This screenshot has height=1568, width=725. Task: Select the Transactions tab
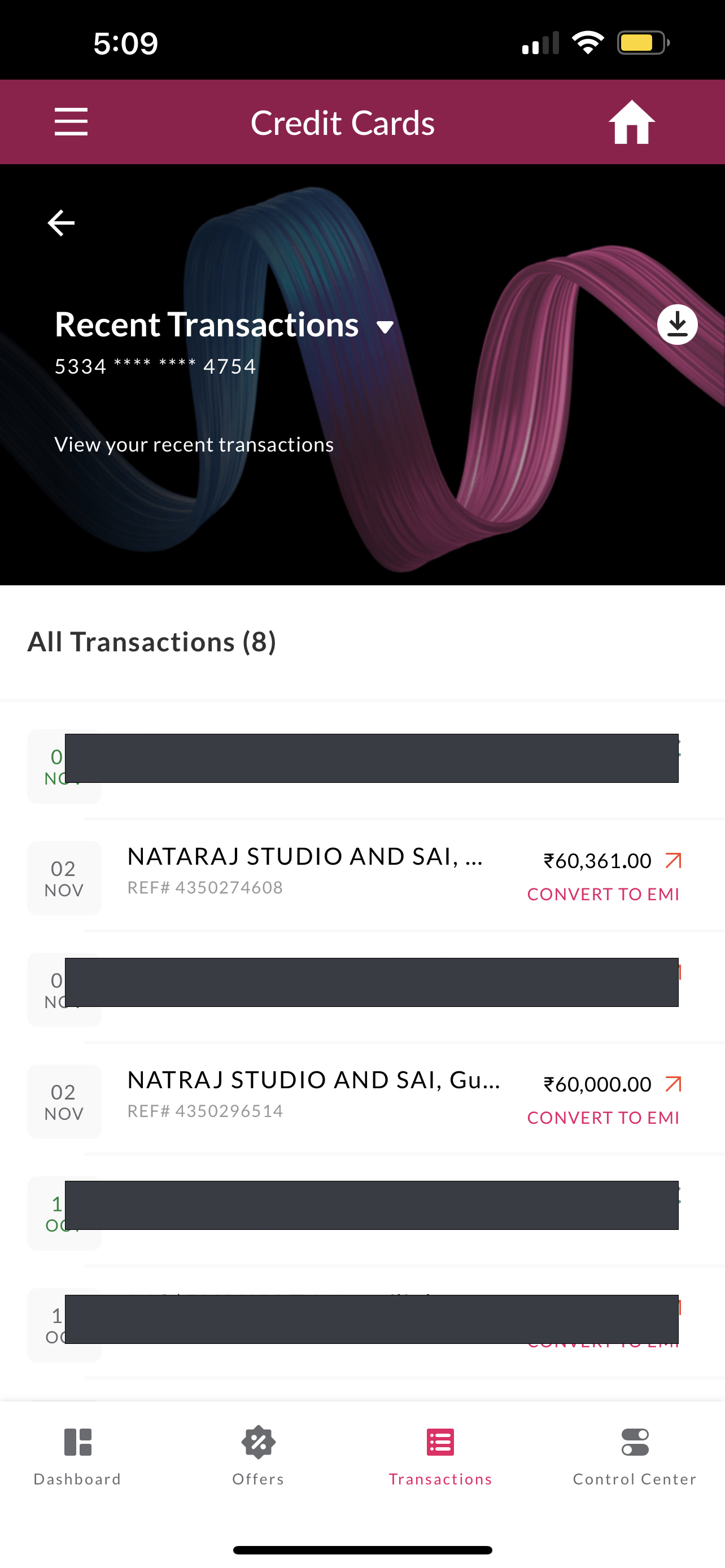pyautogui.click(x=440, y=1456)
